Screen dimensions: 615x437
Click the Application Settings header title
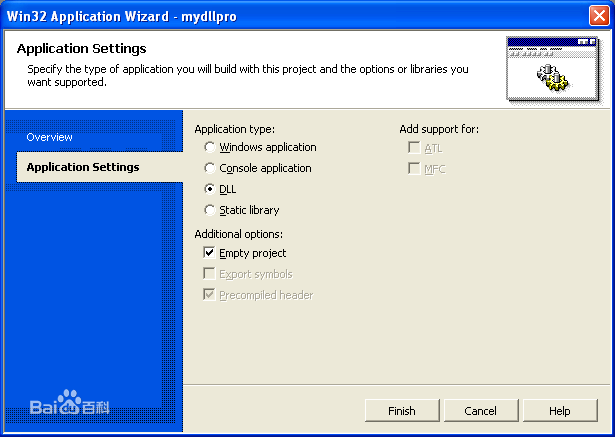click(x=82, y=49)
